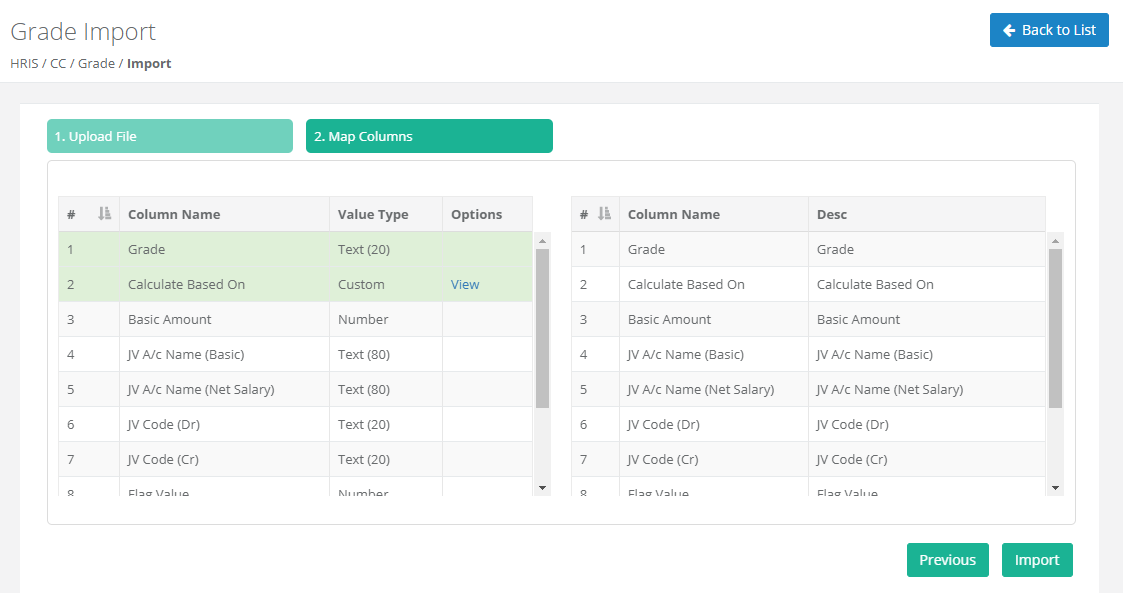Viewport: 1123px width, 593px height.
Task: Open the Upload File step tab
Action: tap(170, 136)
